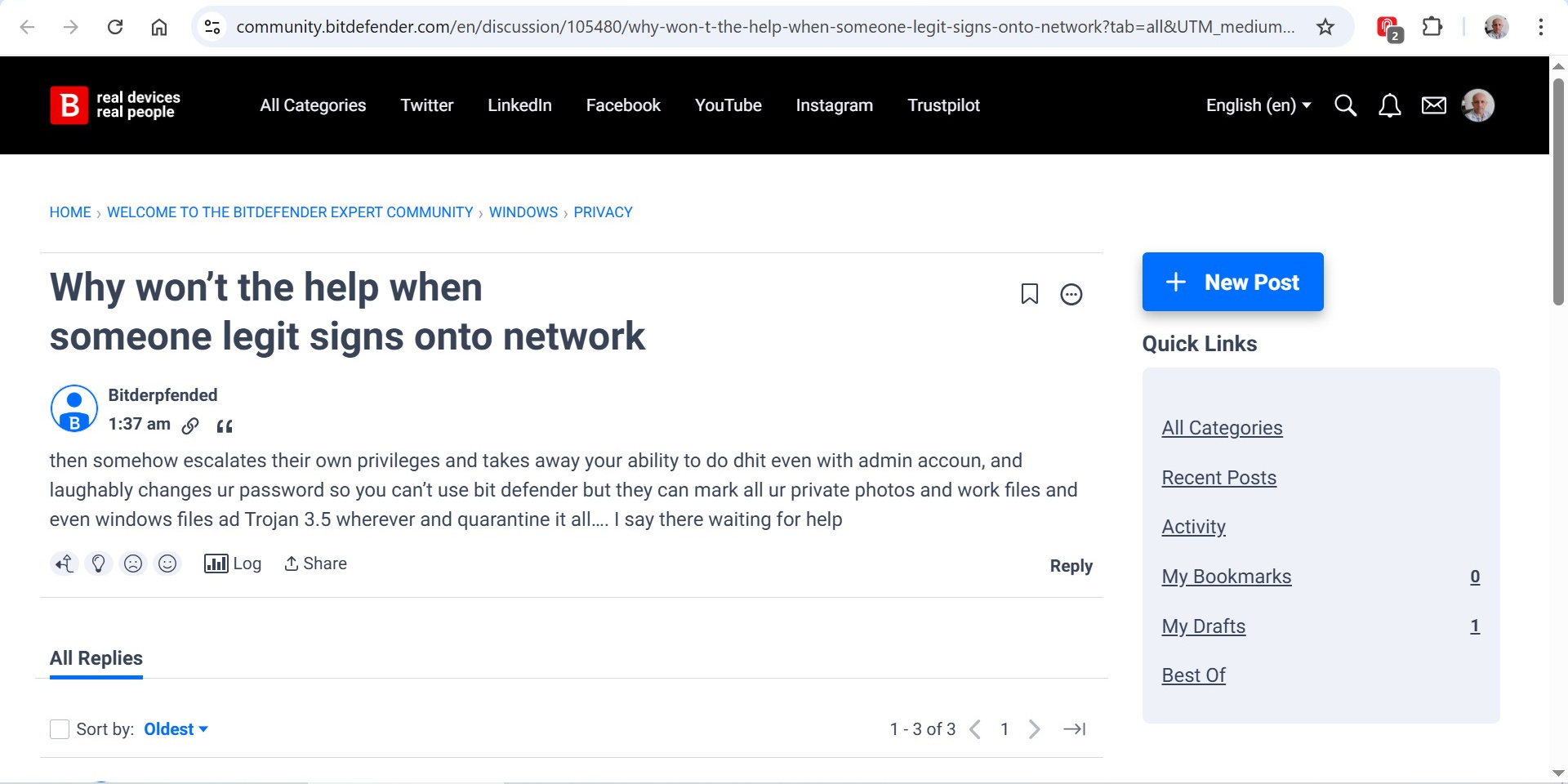The width and height of the screenshot is (1568, 784).
Task: Reply to the original post
Action: 1071,566
